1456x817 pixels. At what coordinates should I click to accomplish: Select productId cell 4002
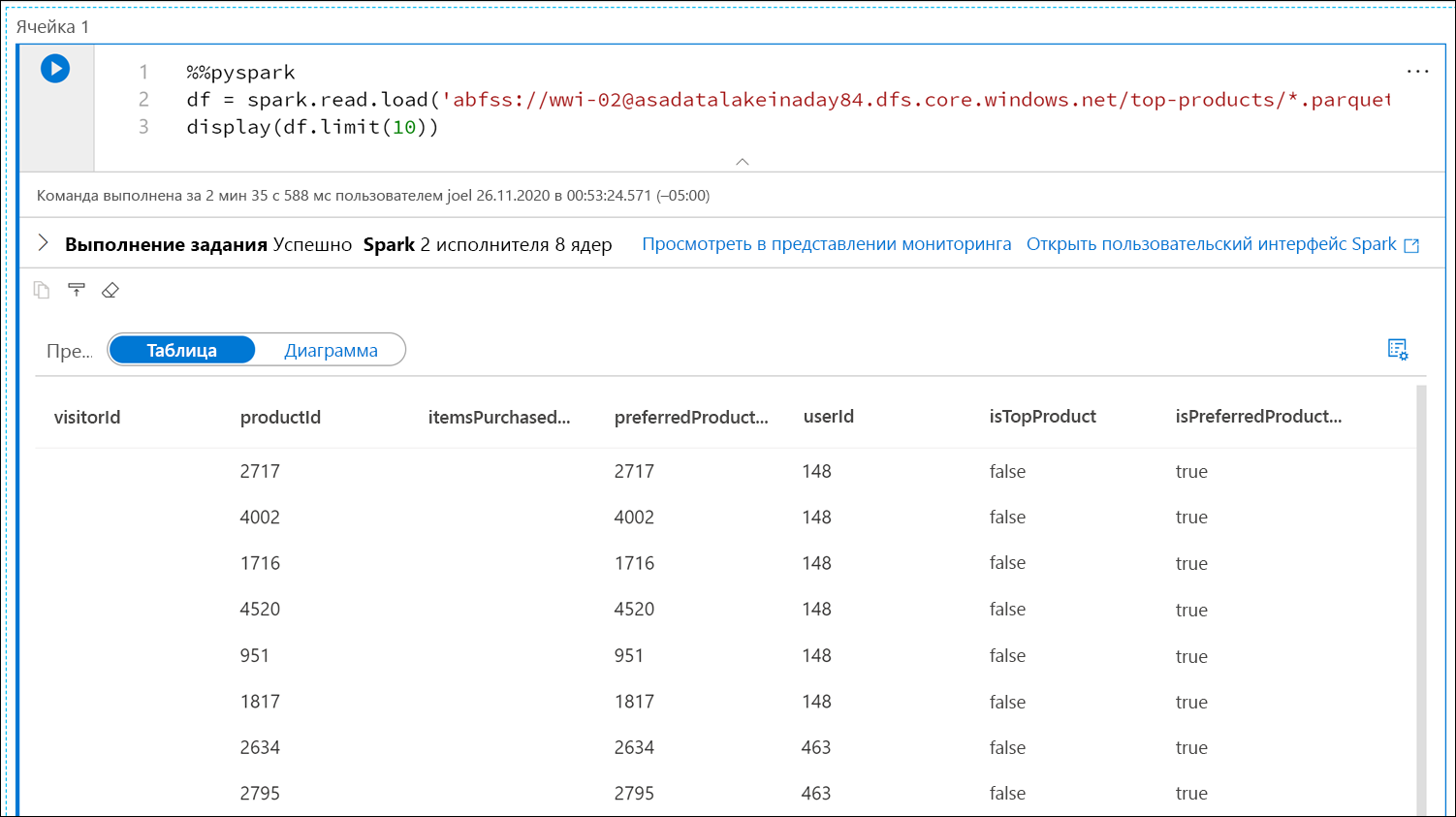(260, 518)
